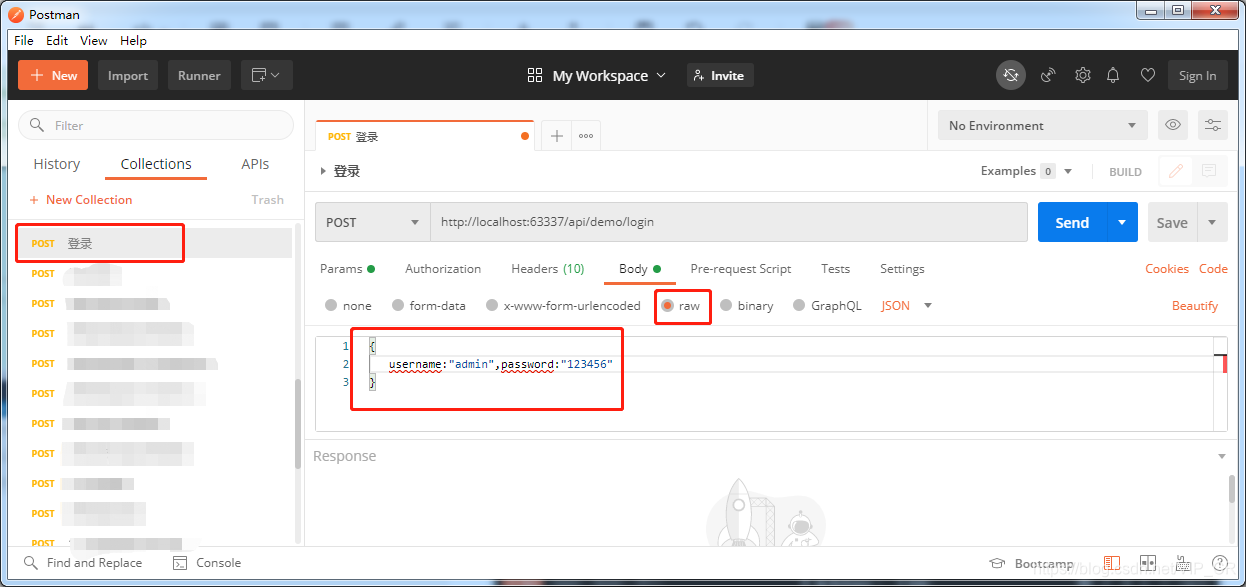
Task: Click the new window icon dropdown
Action: [266, 75]
